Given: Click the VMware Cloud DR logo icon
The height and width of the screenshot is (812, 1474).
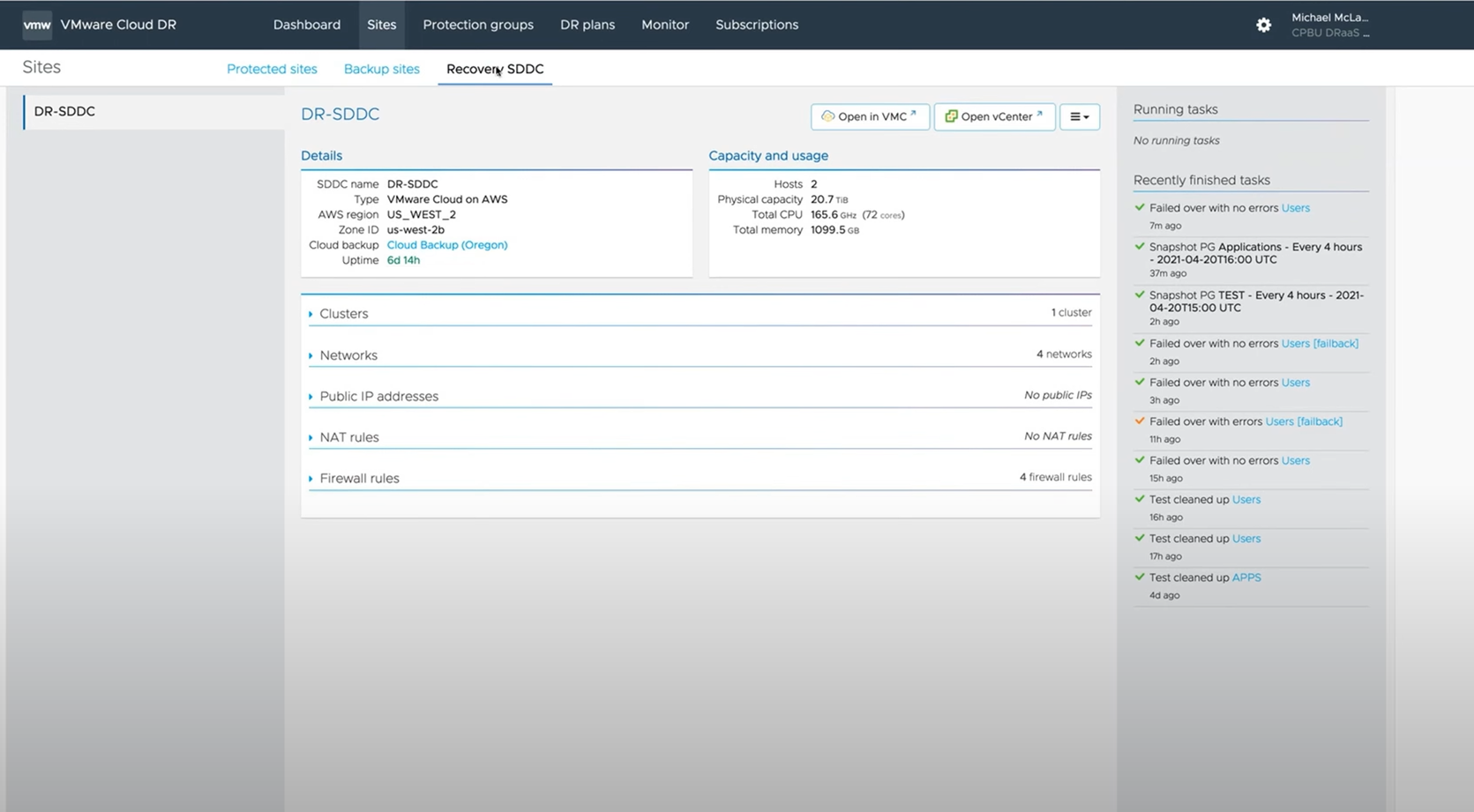Looking at the screenshot, I should pos(37,25).
